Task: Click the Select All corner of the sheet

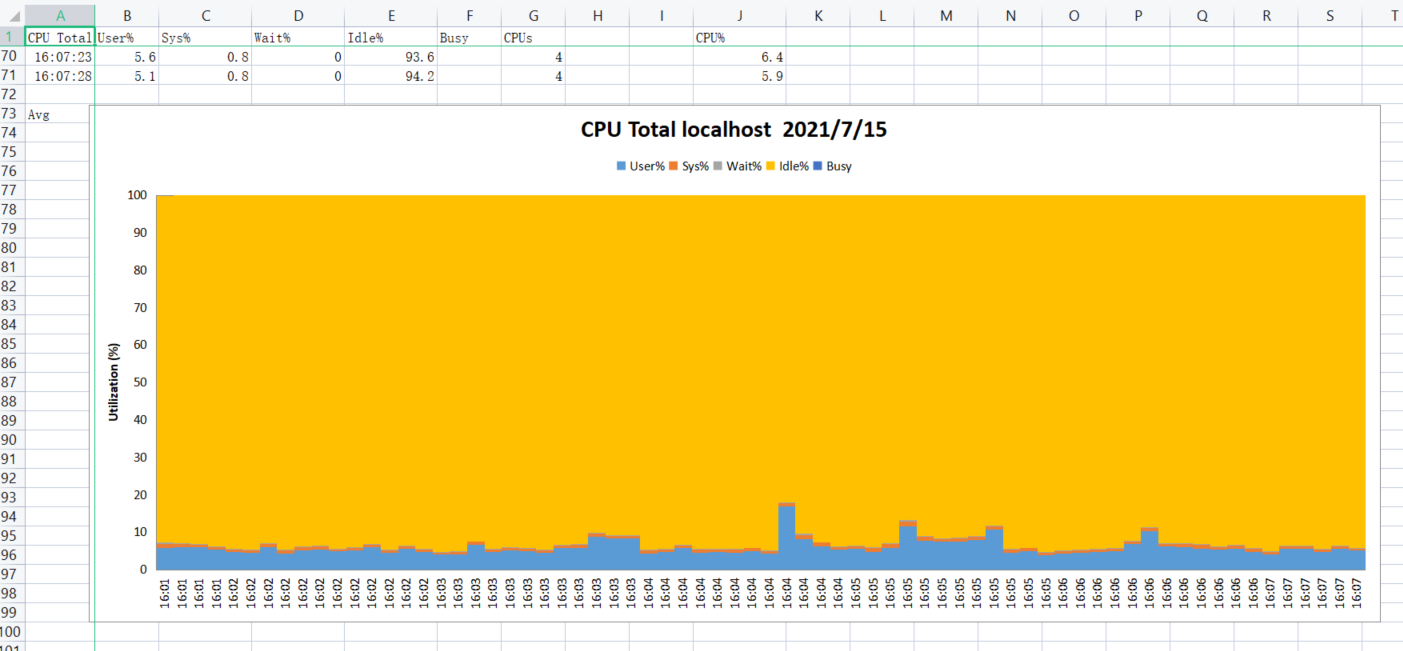Action: coord(12,16)
